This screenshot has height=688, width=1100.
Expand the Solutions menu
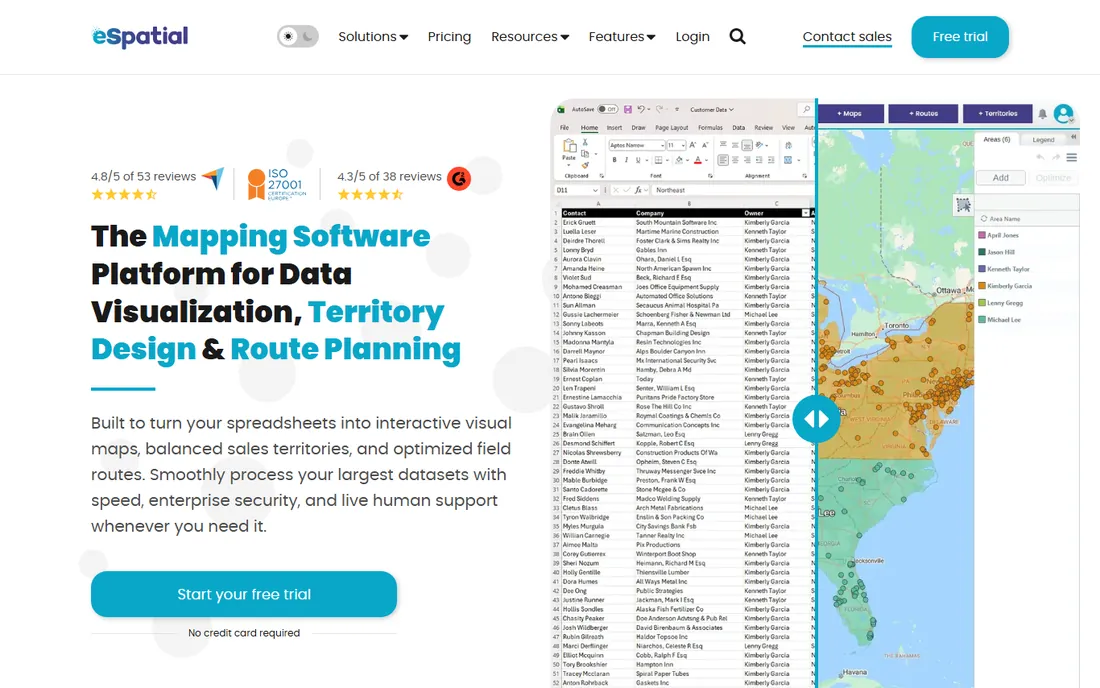pos(373,36)
